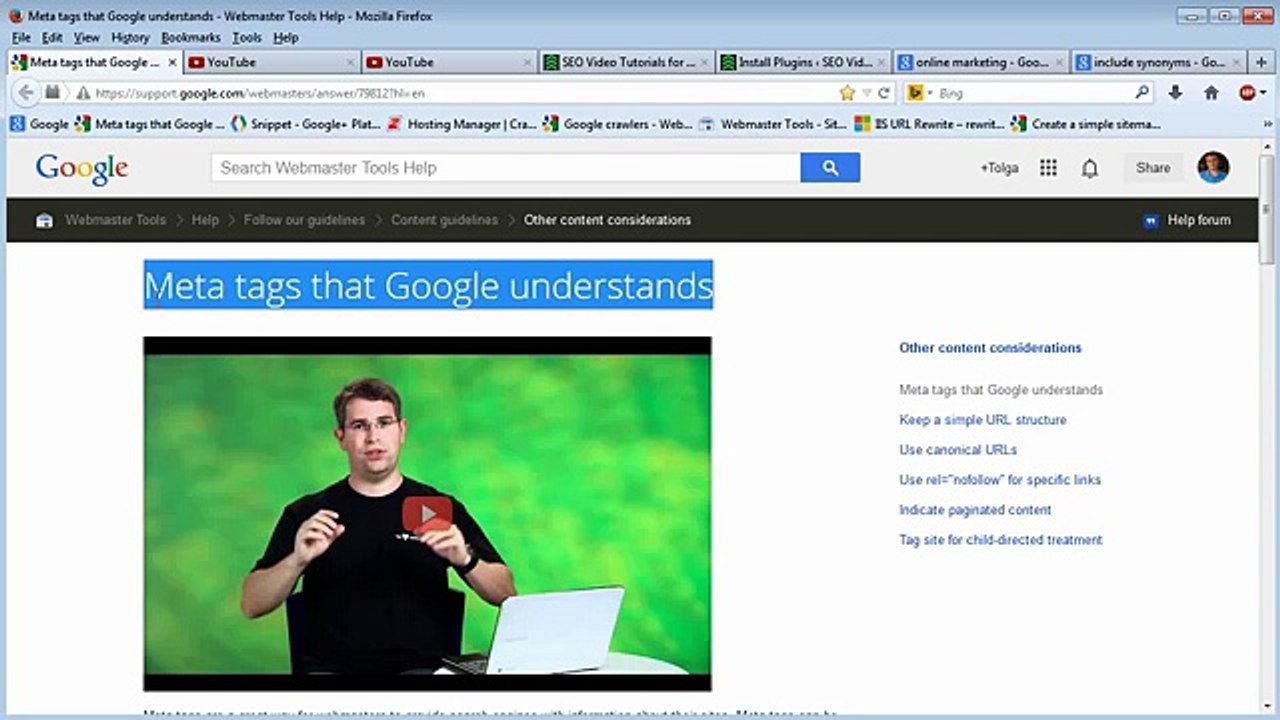1280x720 pixels.
Task: Click the Google logo
Action: 82,168
